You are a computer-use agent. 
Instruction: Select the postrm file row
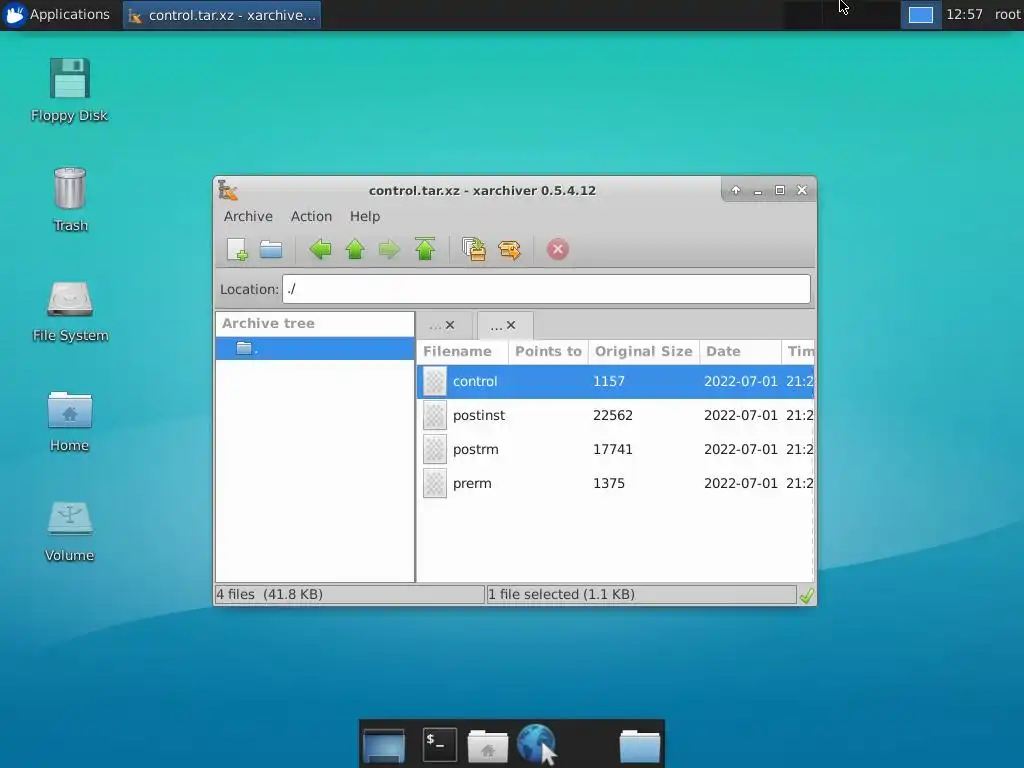(615, 449)
